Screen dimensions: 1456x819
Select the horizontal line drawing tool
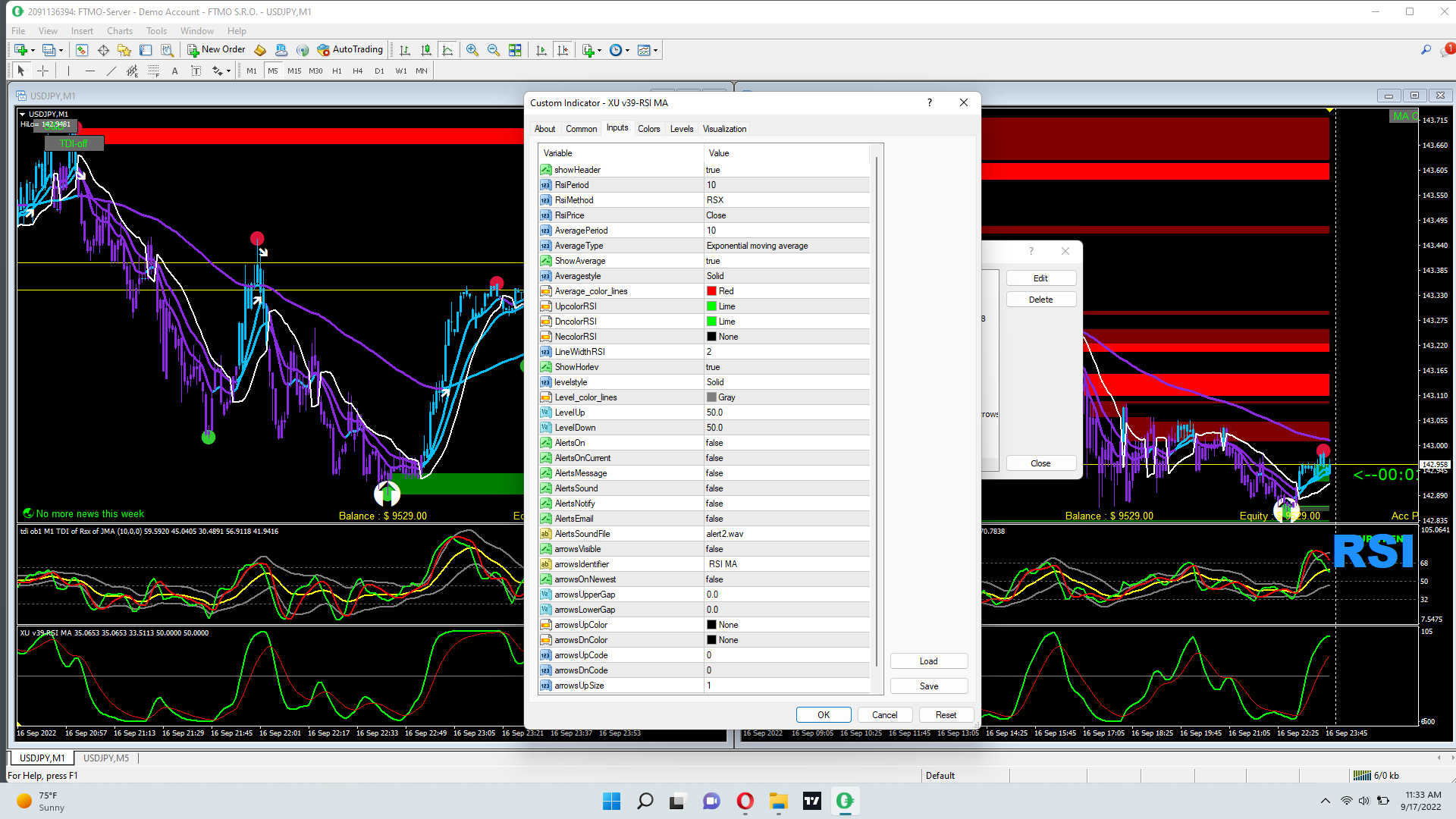(x=90, y=71)
